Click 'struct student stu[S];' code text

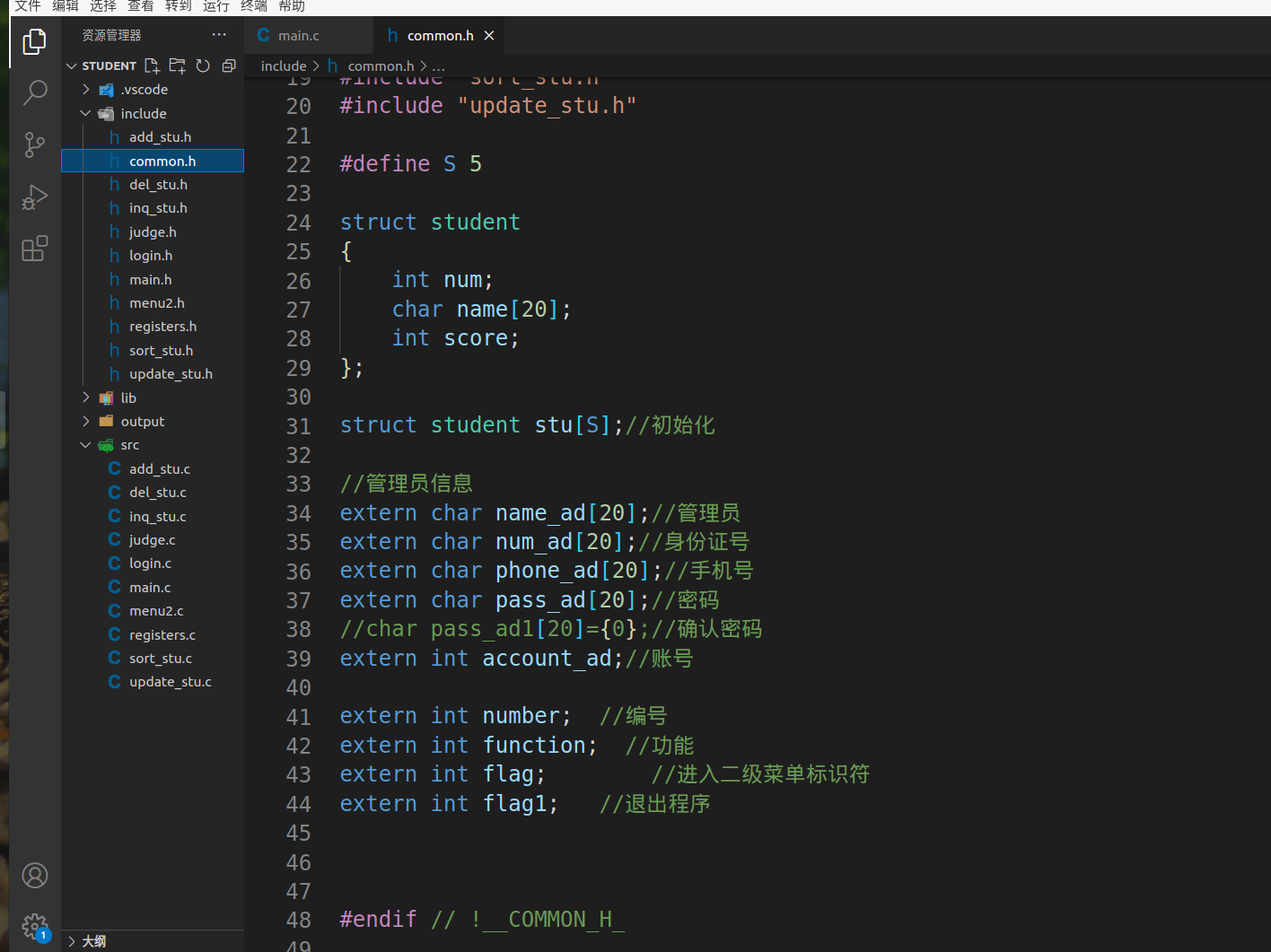pyautogui.click(x=481, y=425)
